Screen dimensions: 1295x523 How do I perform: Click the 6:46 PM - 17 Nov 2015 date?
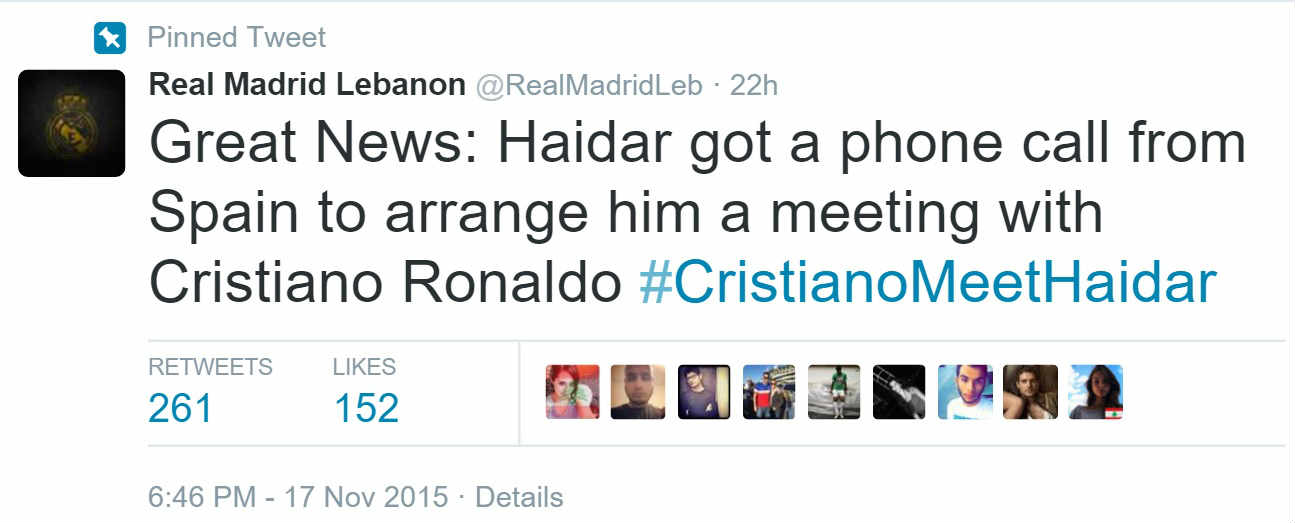(298, 497)
